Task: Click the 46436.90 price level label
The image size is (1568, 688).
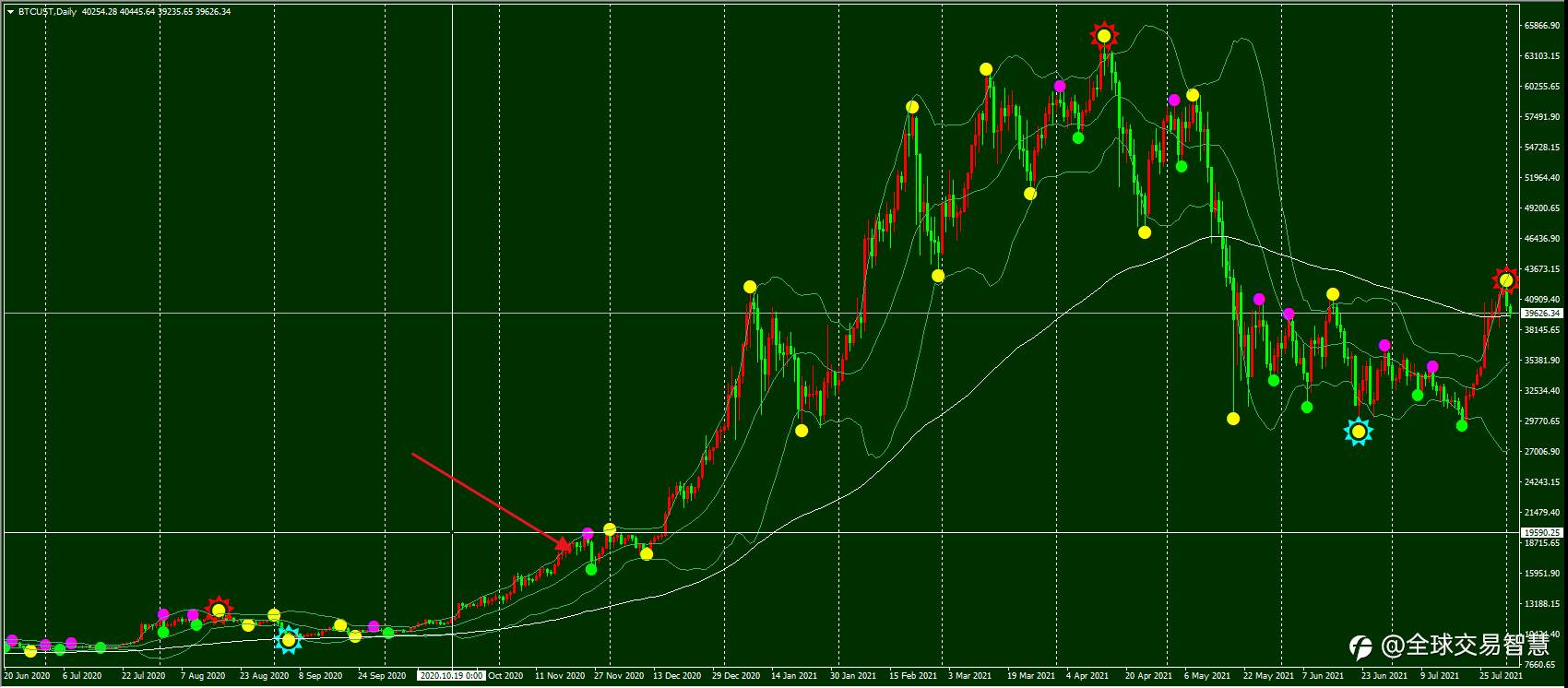Action: click(1541, 239)
